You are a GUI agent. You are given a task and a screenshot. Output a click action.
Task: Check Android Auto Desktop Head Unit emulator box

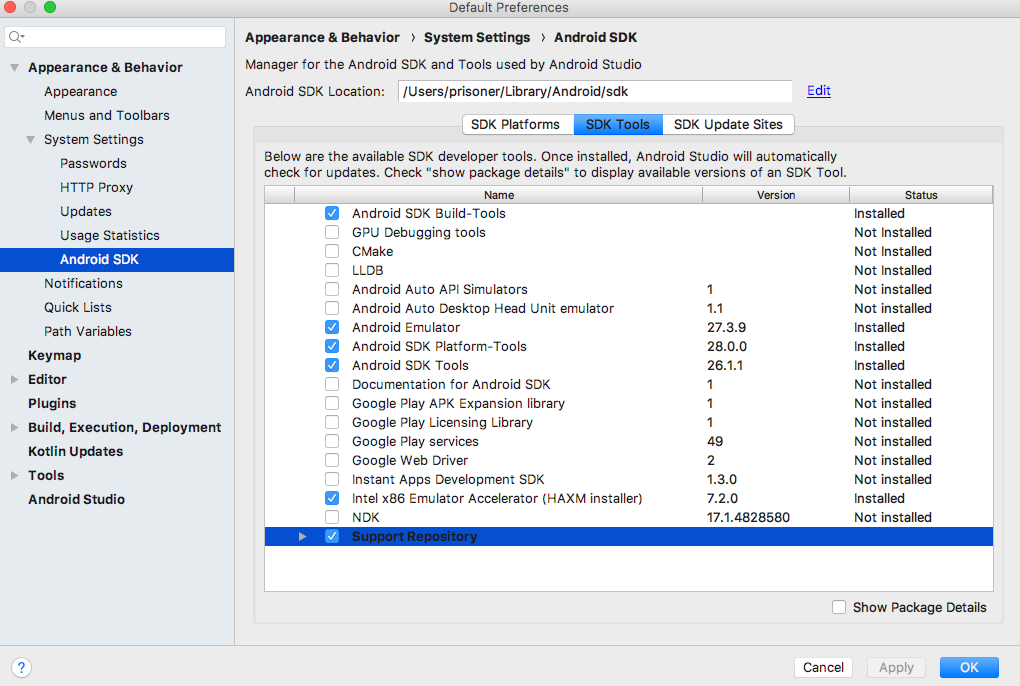332,308
